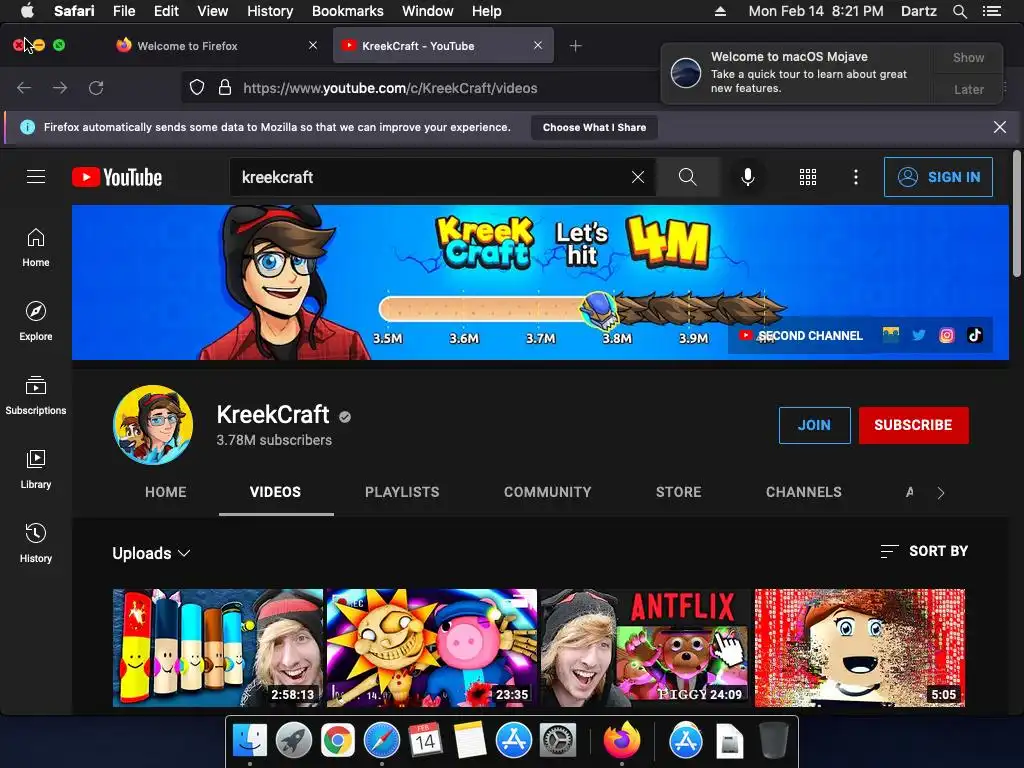This screenshot has width=1024, height=768.
Task: Click the browser address bar URL
Action: click(x=391, y=88)
